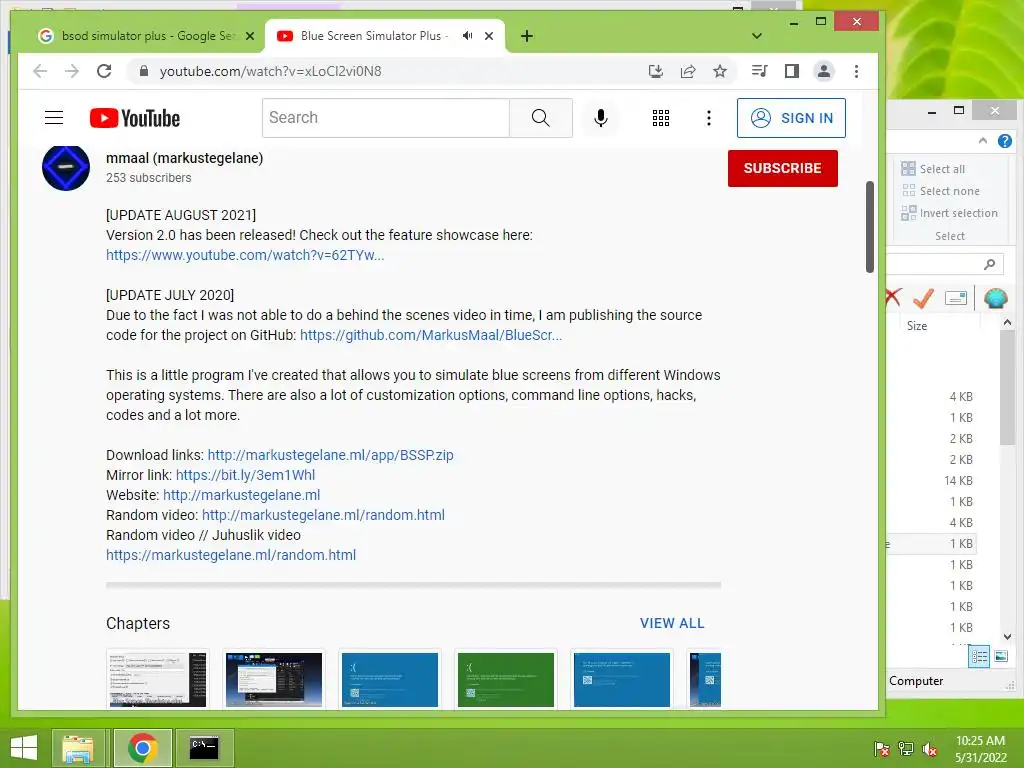Open Chrome's three-dot menu
This screenshot has width=1024, height=768.
[x=856, y=71]
